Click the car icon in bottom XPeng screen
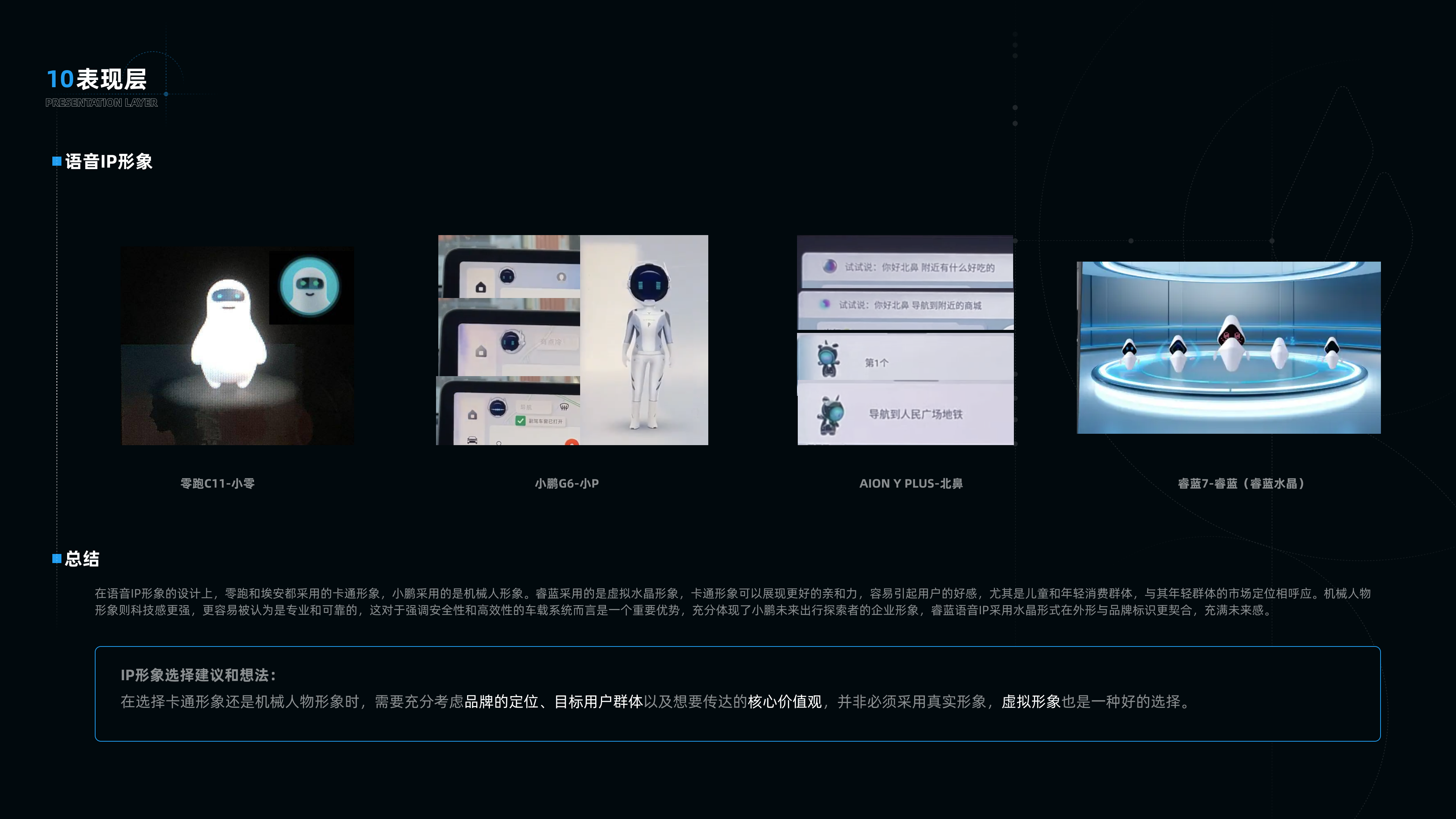Image resolution: width=1456 pixels, height=819 pixels. pyautogui.click(x=472, y=440)
